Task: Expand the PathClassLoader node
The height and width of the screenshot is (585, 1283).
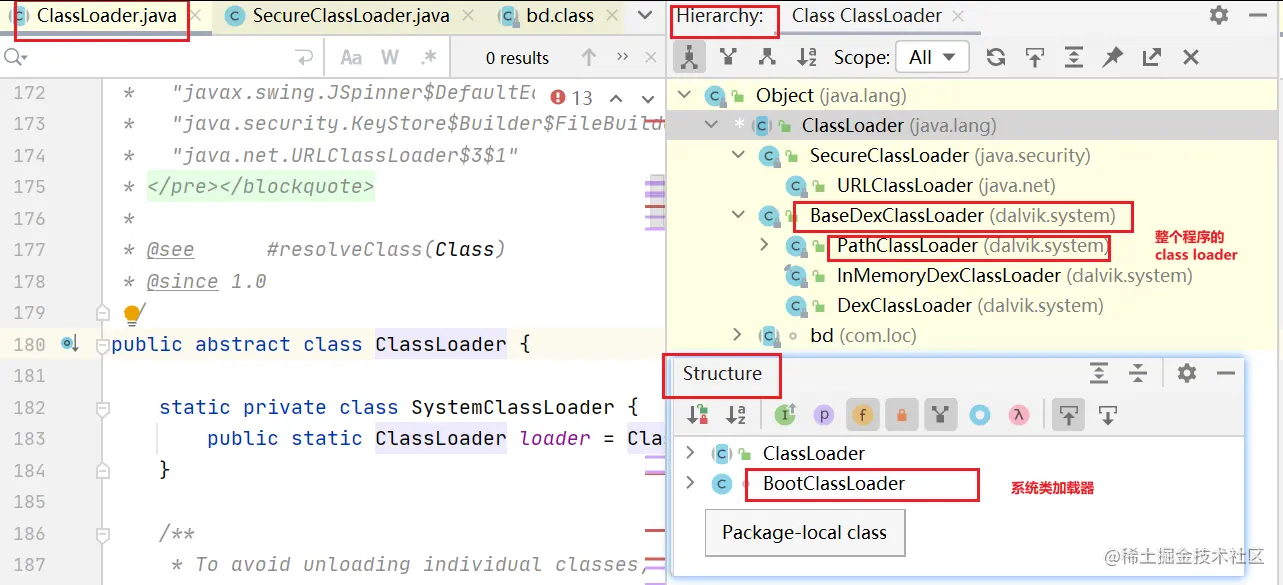Action: (x=765, y=245)
